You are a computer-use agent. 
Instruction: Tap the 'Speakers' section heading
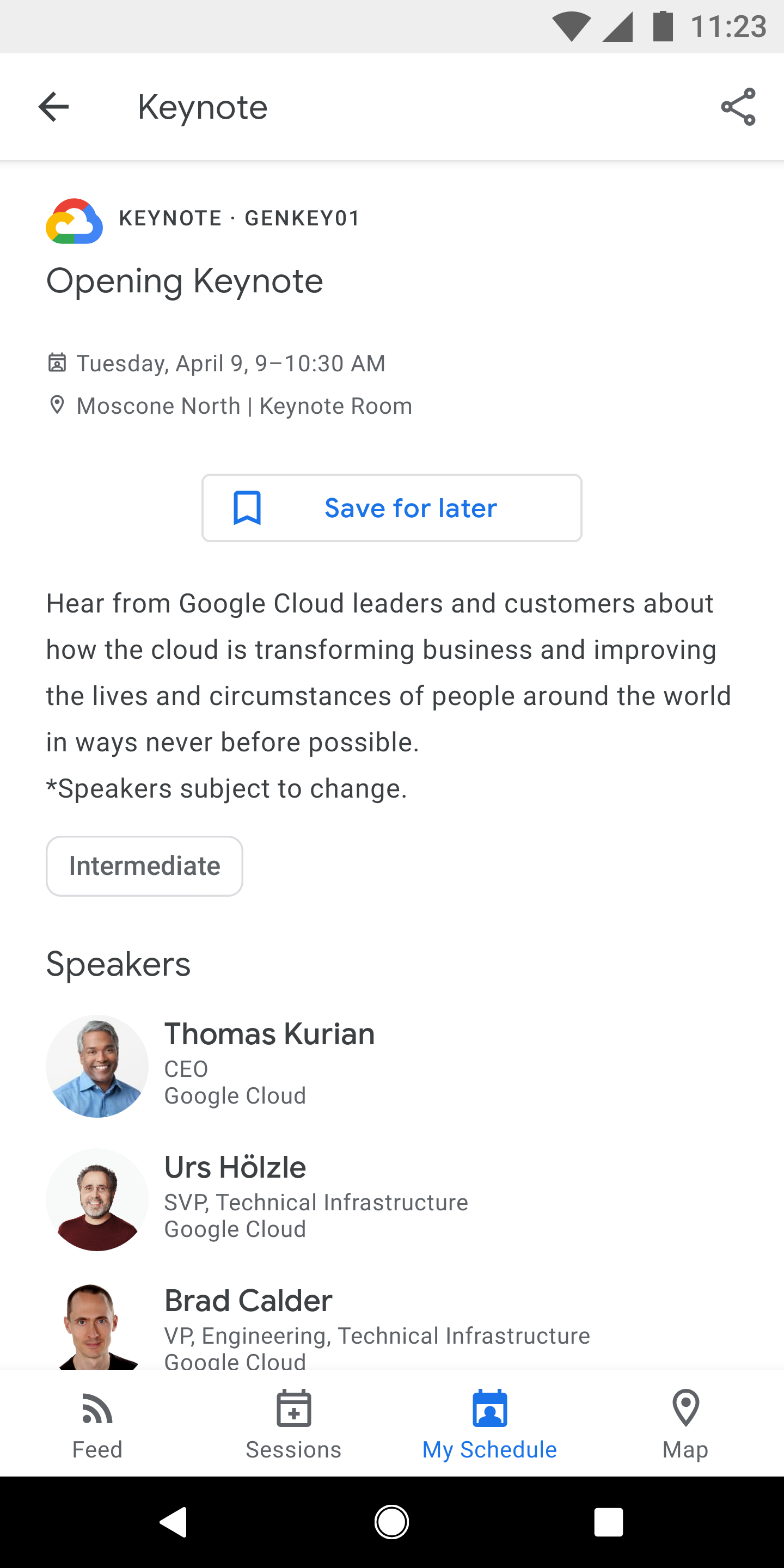(x=119, y=964)
